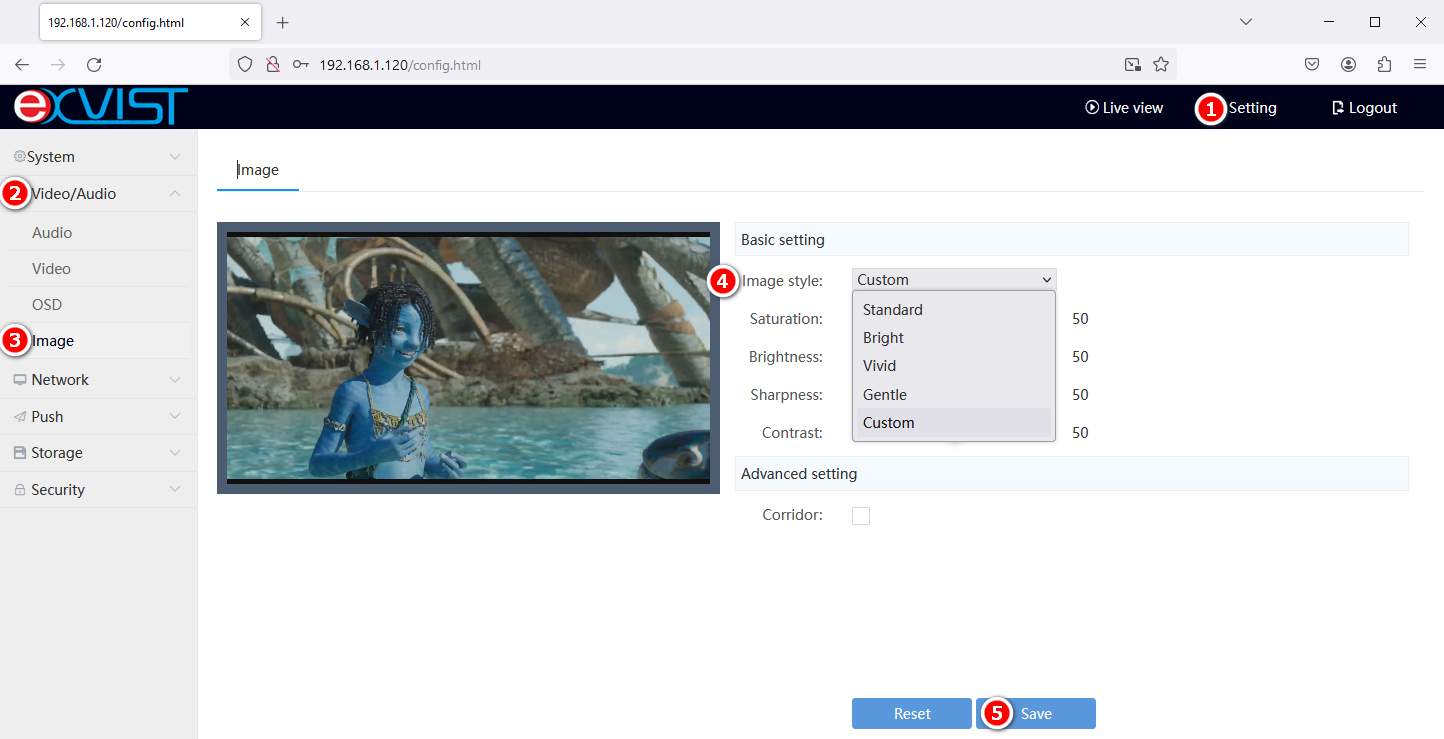Open the Firefox hamburger application menu
Screen dimensions: 1444x739
coord(1420,64)
